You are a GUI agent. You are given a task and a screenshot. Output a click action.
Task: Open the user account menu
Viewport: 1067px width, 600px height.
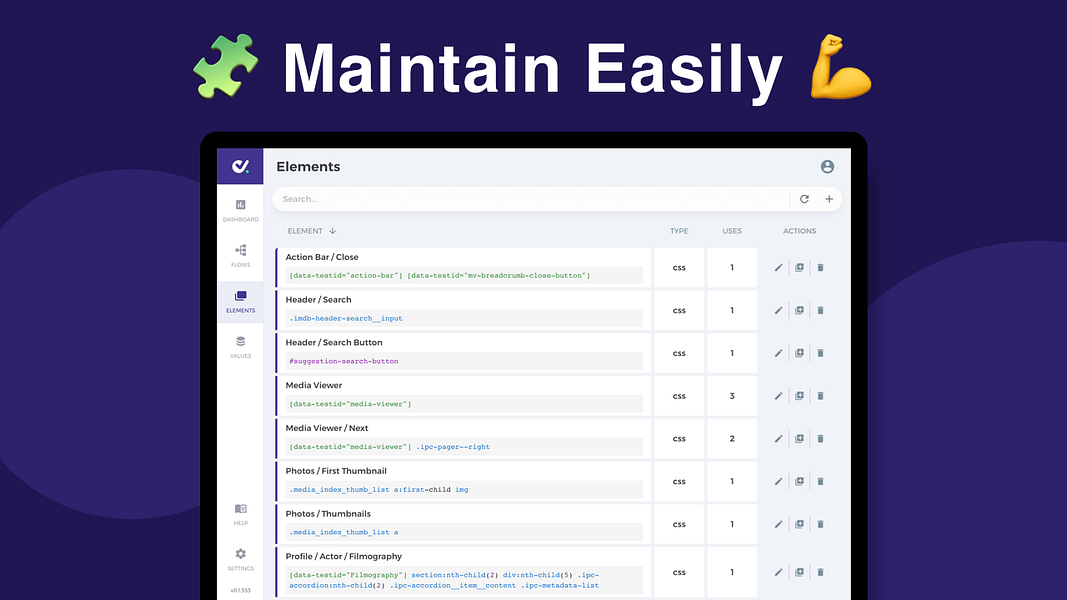pyautogui.click(x=827, y=167)
